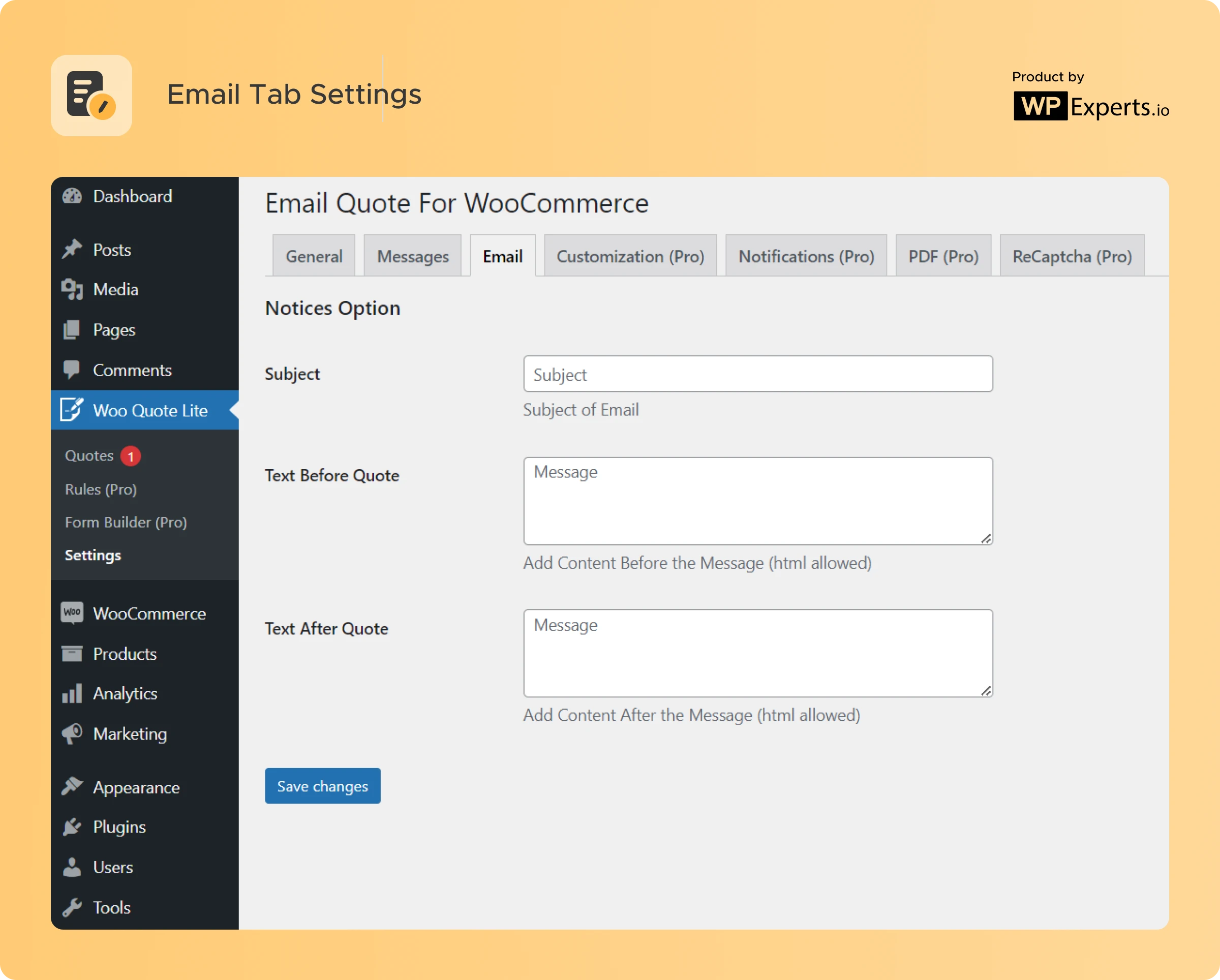This screenshot has width=1220, height=980.
Task: Click the quote plugin logo in header
Action: tap(91, 96)
